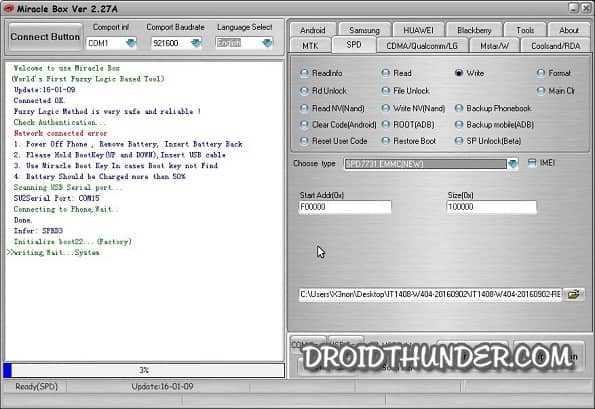Open the HUAWEI tab
The width and height of the screenshot is (595, 409).
click(418, 30)
